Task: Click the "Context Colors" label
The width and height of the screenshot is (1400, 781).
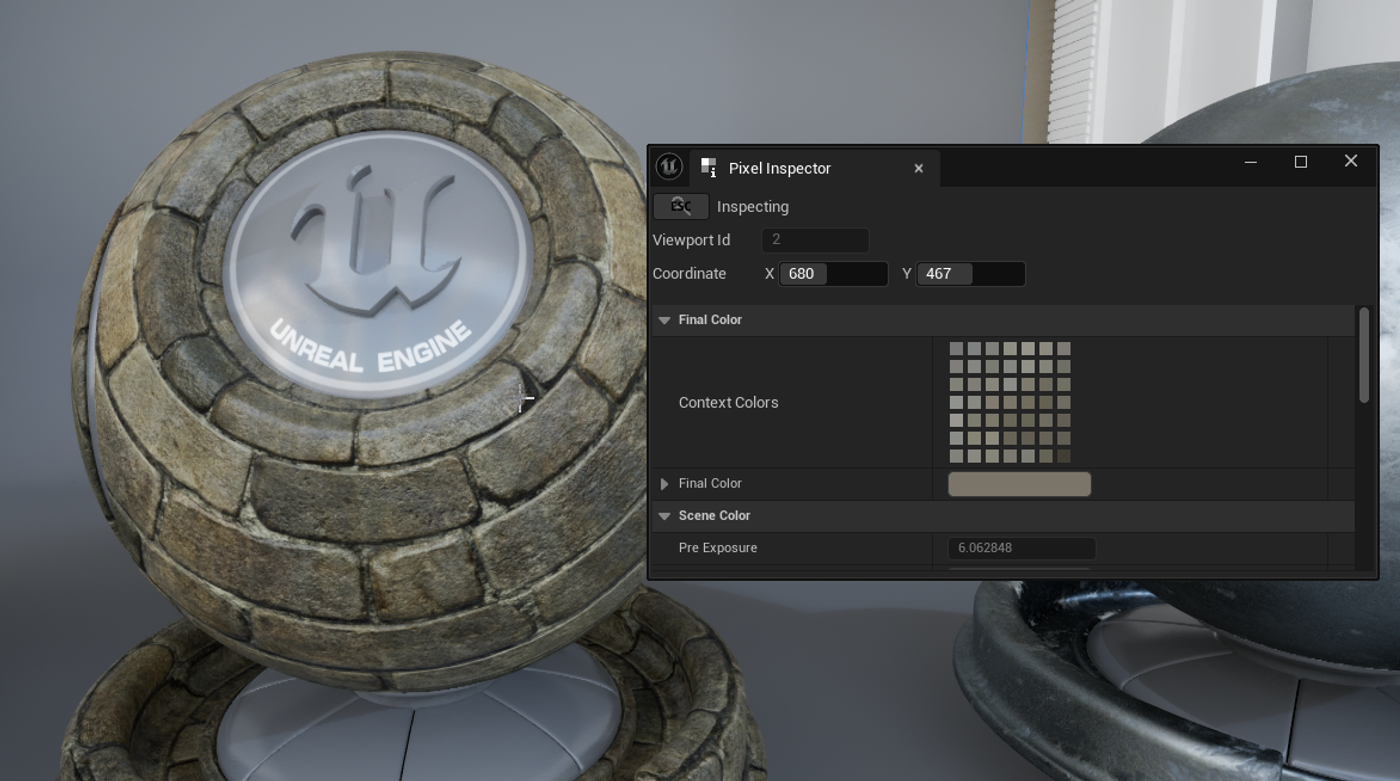Action: click(x=728, y=403)
